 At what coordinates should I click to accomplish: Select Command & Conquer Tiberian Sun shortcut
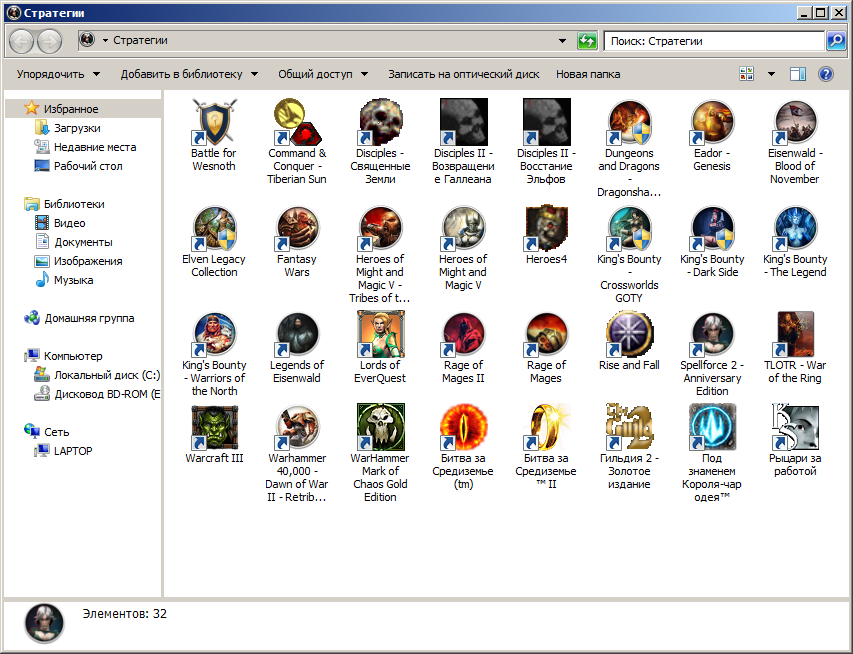297,141
